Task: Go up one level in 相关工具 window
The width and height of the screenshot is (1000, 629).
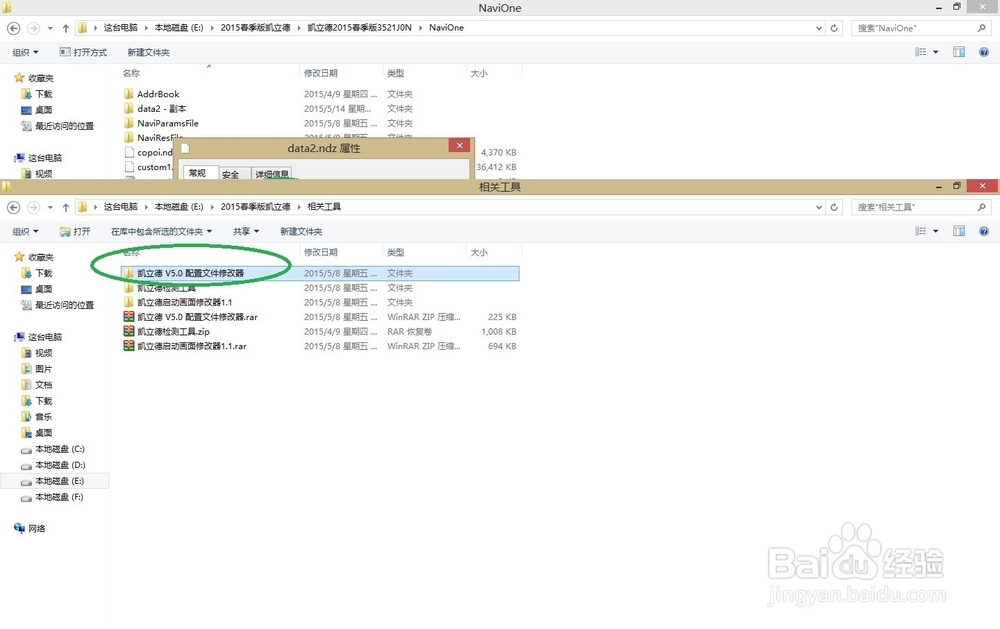Action: (66, 207)
